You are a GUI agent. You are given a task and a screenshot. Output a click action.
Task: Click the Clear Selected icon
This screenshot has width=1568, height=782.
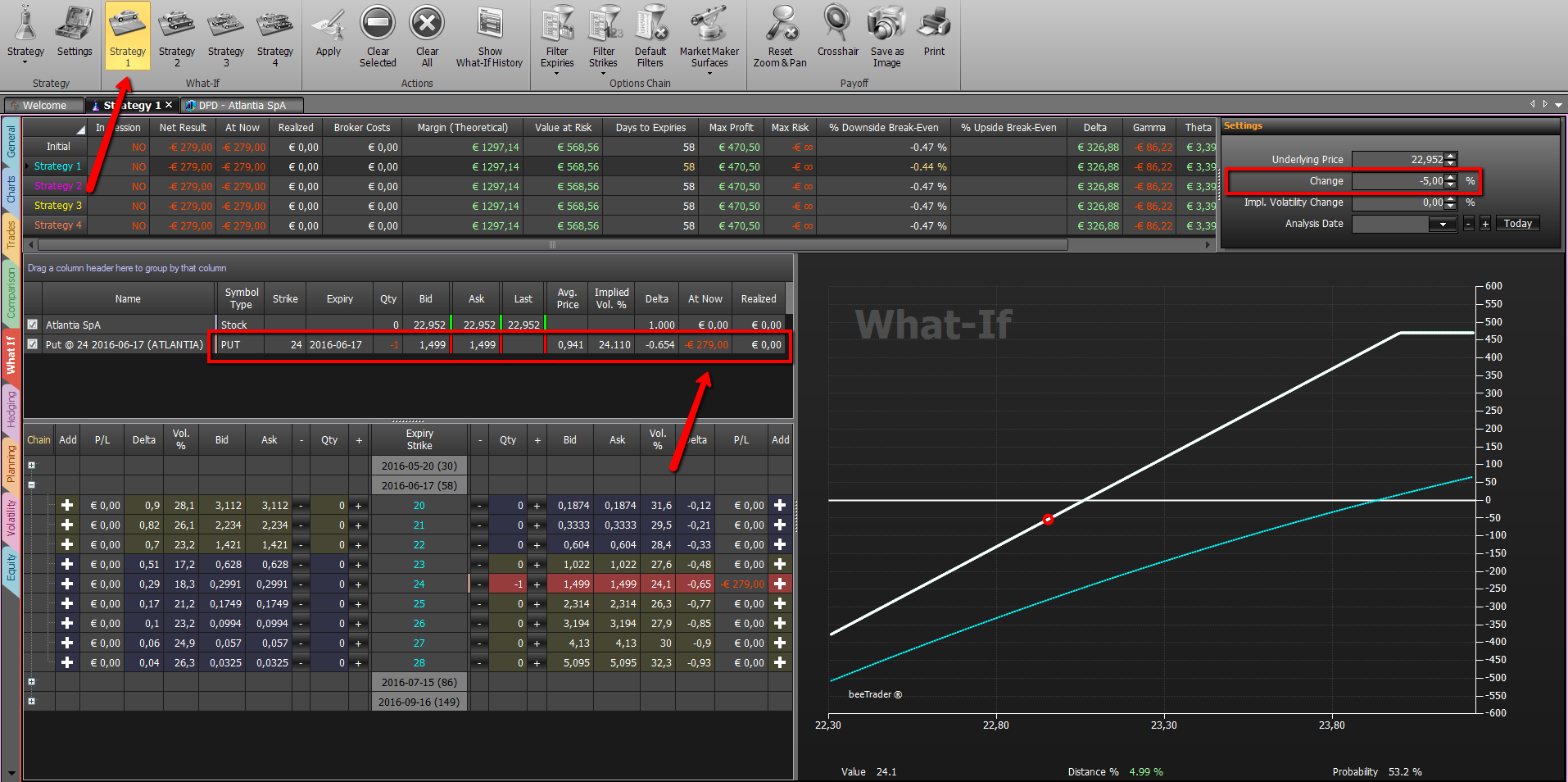378,24
